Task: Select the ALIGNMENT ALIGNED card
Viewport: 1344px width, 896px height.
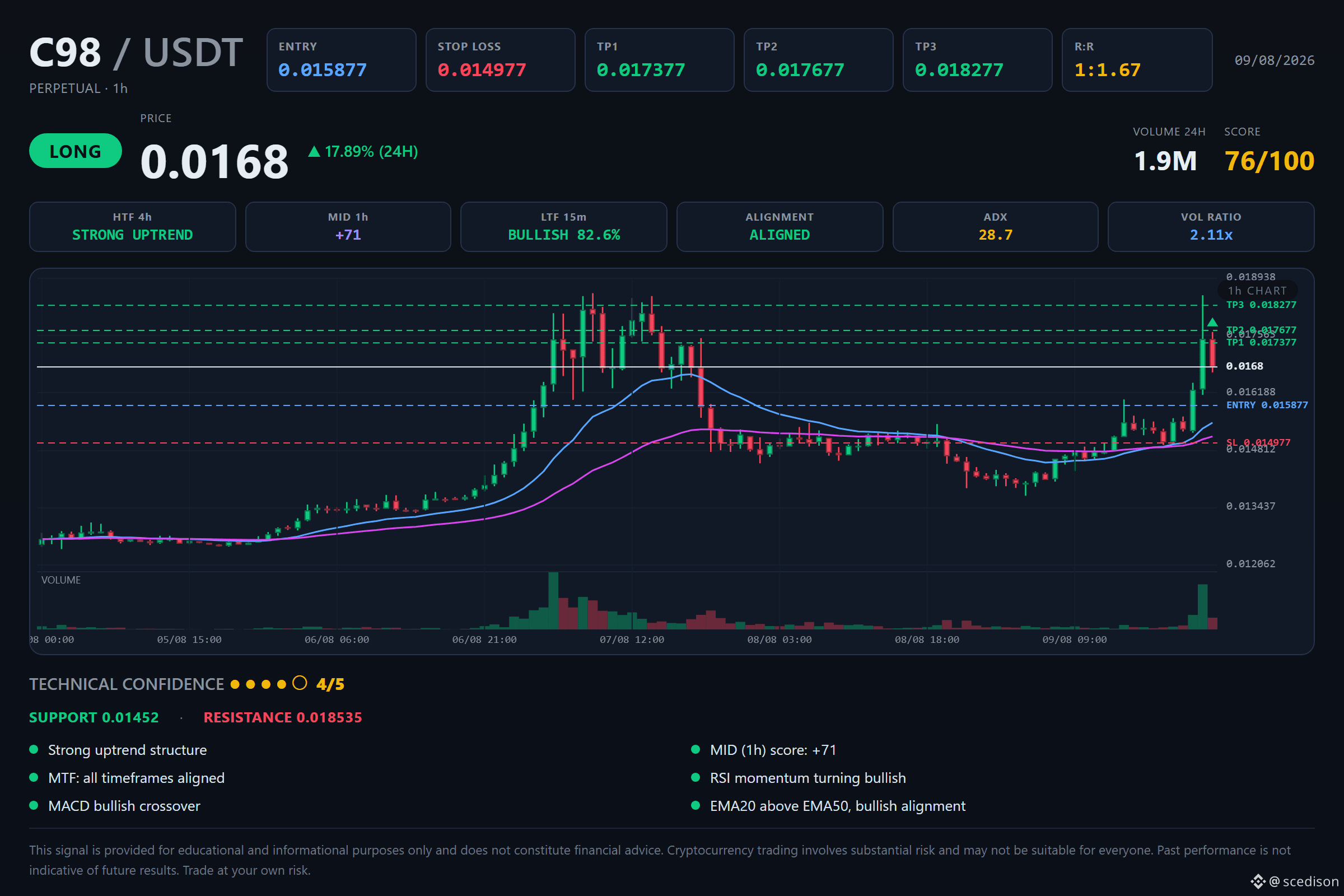Action: pos(780,227)
